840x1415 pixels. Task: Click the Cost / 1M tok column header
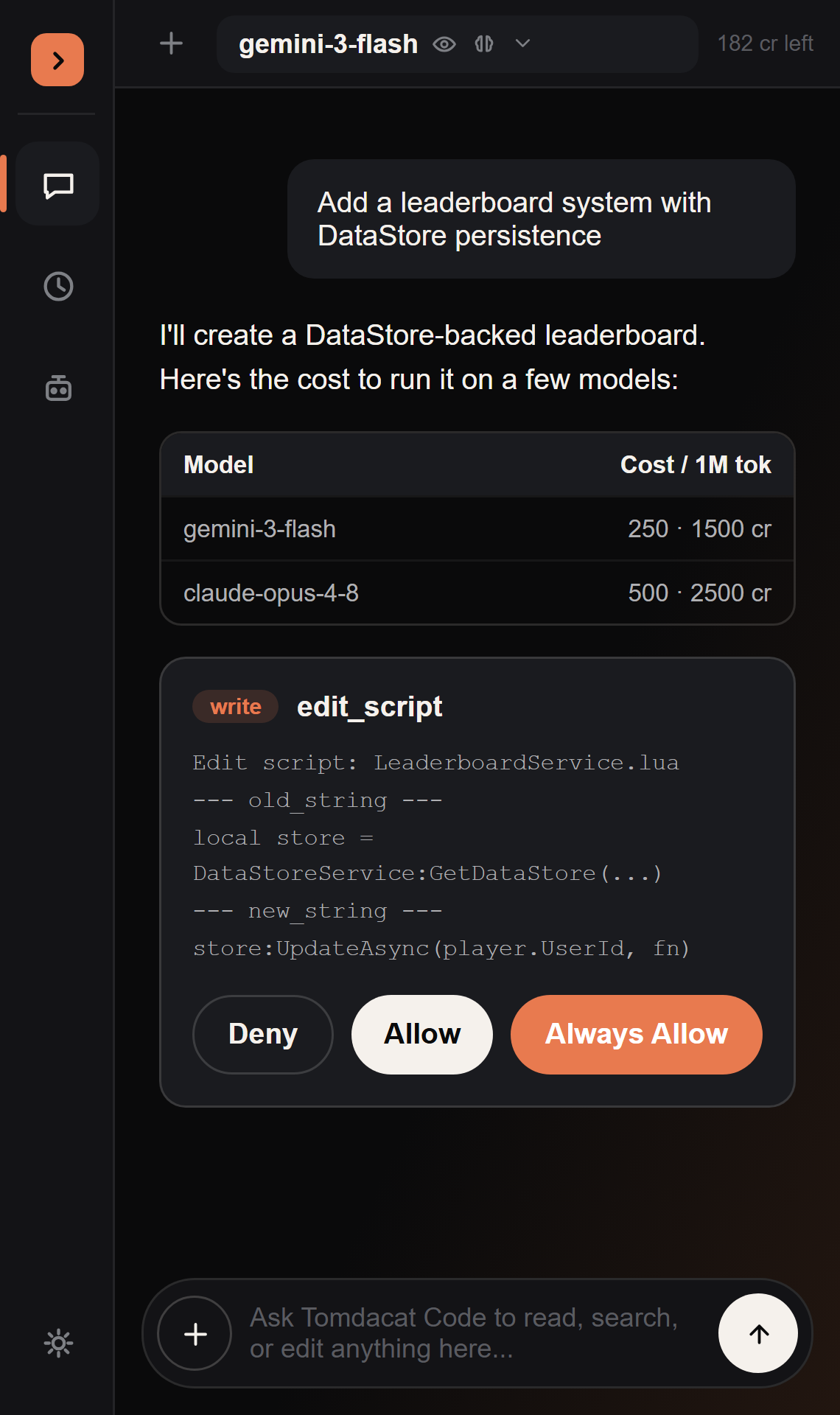pos(696,465)
